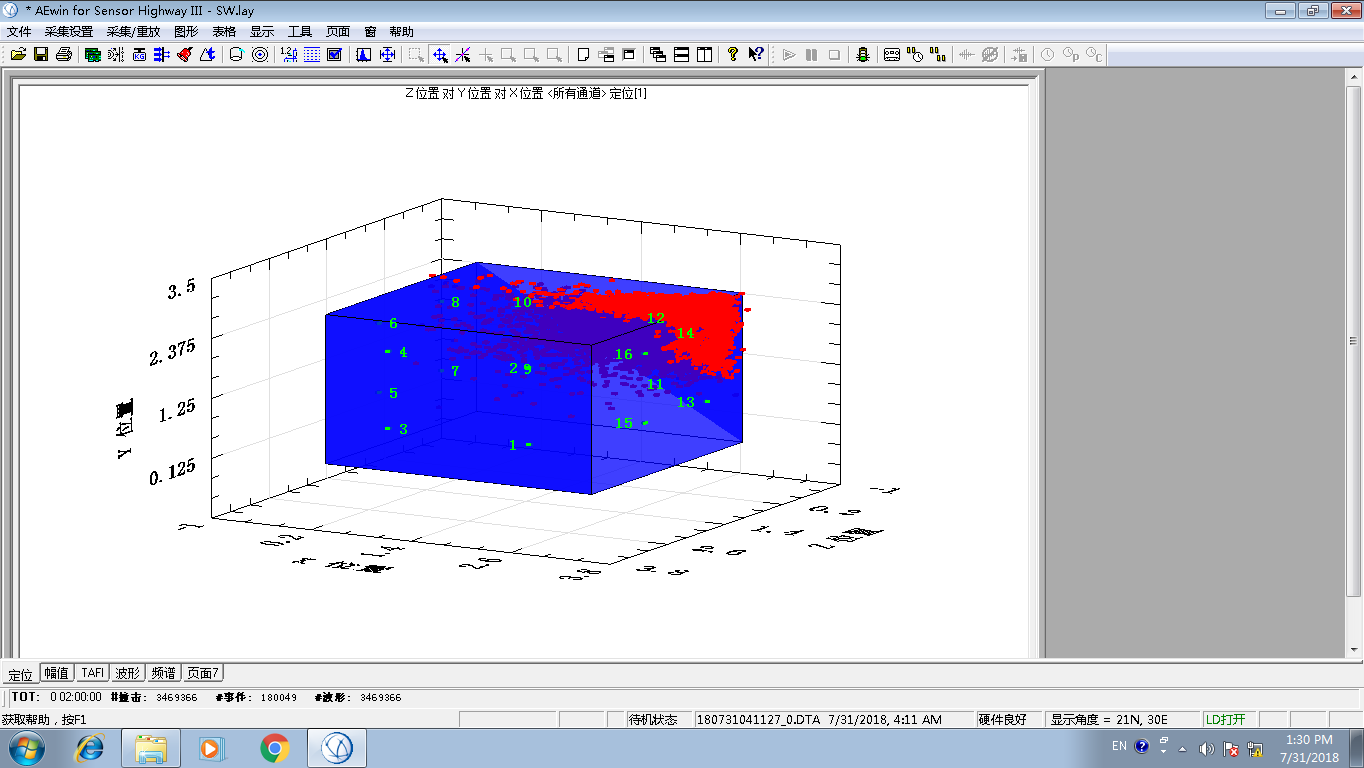Select the 3D rotate axes tool
This screenshot has height=768, width=1364.
463,54
